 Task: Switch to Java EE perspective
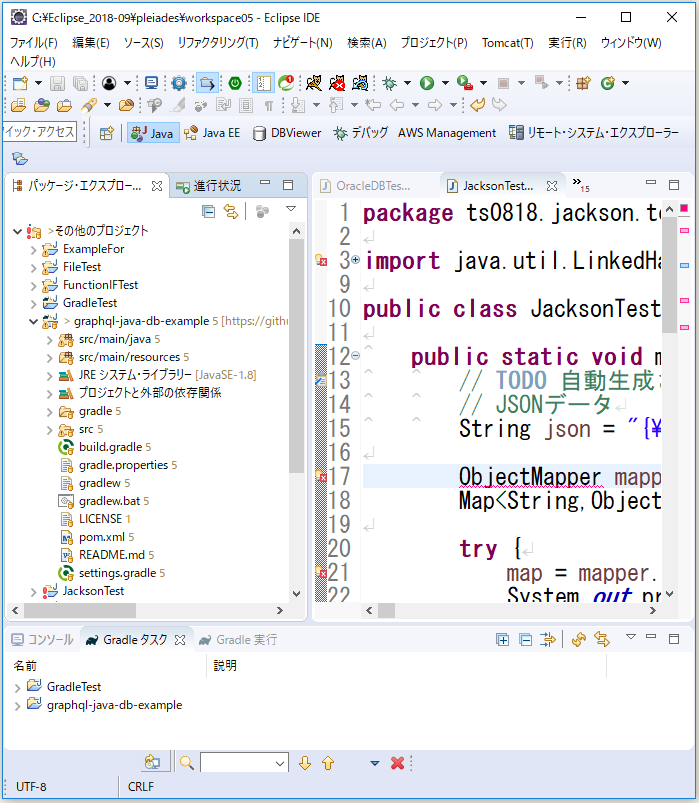click(x=213, y=133)
